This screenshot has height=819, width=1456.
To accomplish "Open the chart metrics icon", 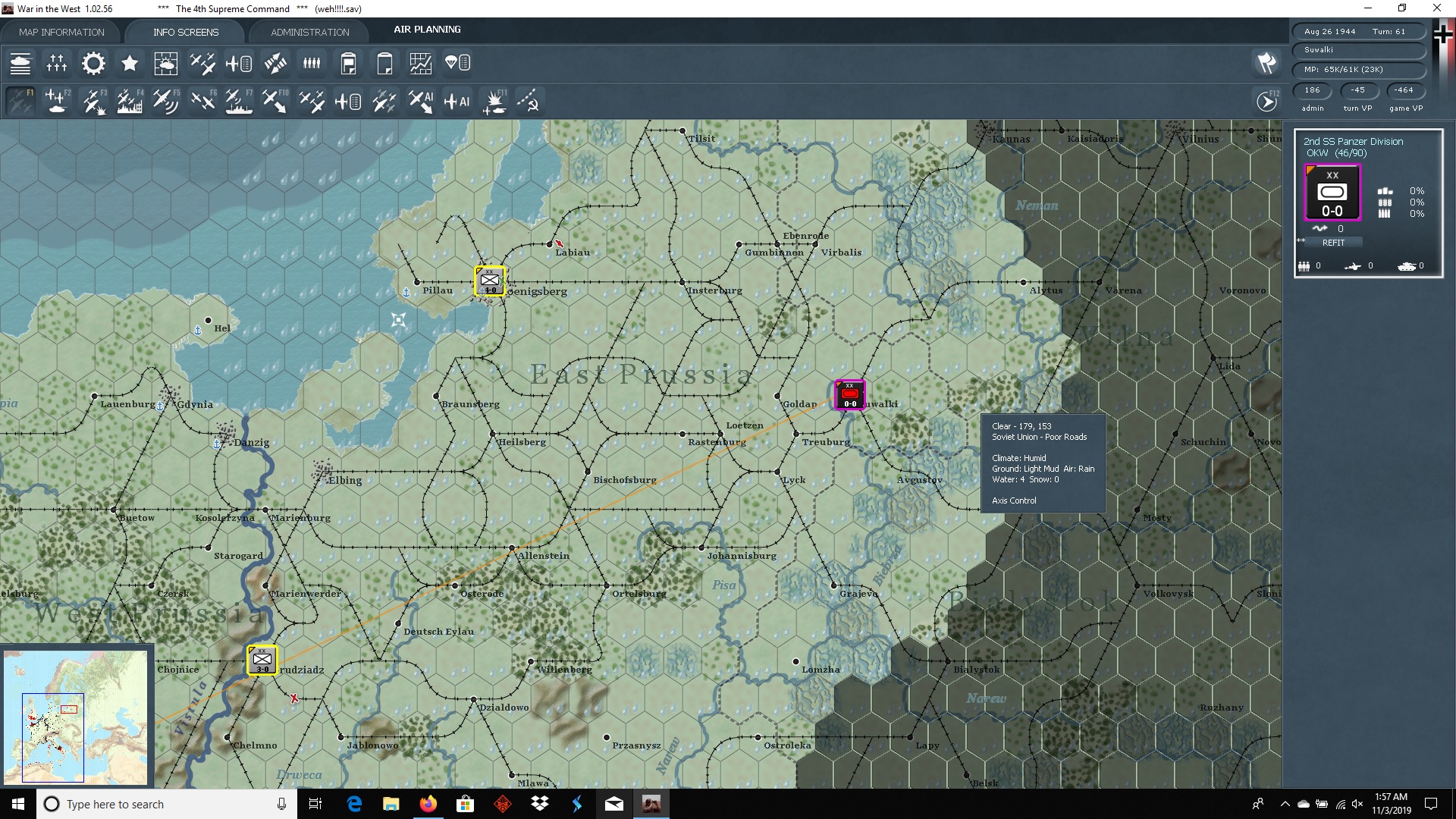I will coord(421,64).
